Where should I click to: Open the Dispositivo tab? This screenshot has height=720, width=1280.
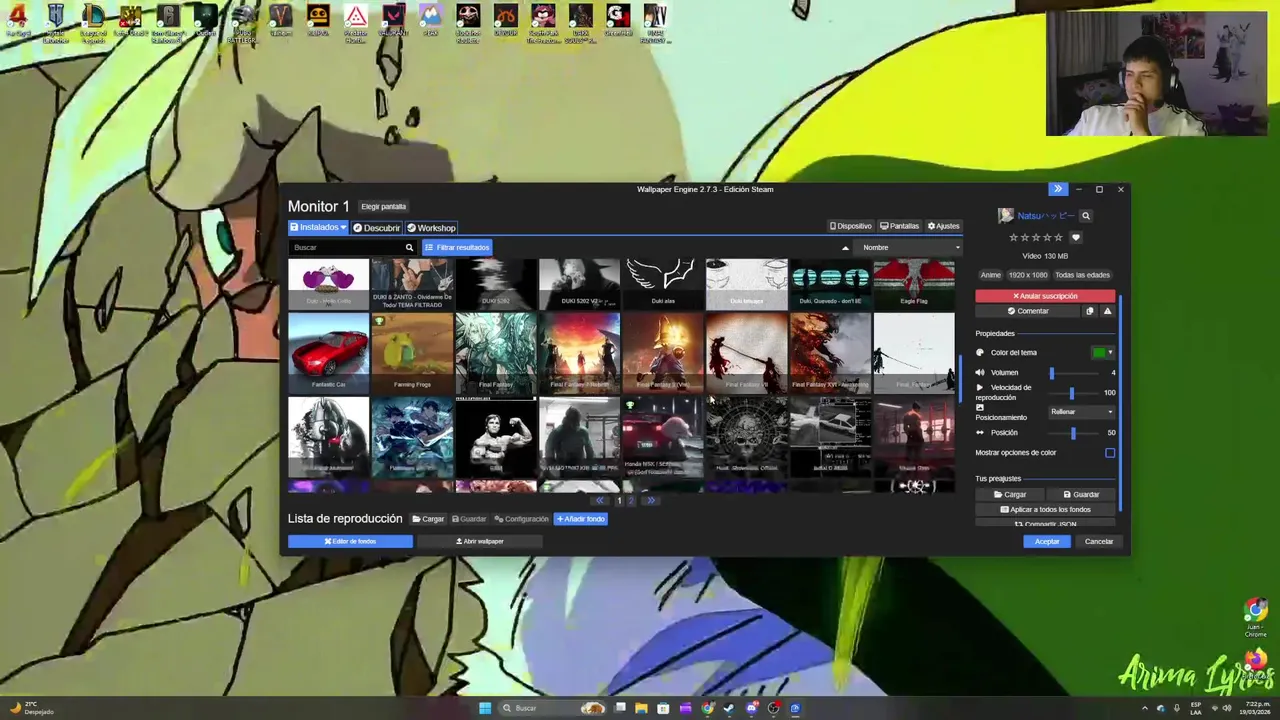point(851,226)
